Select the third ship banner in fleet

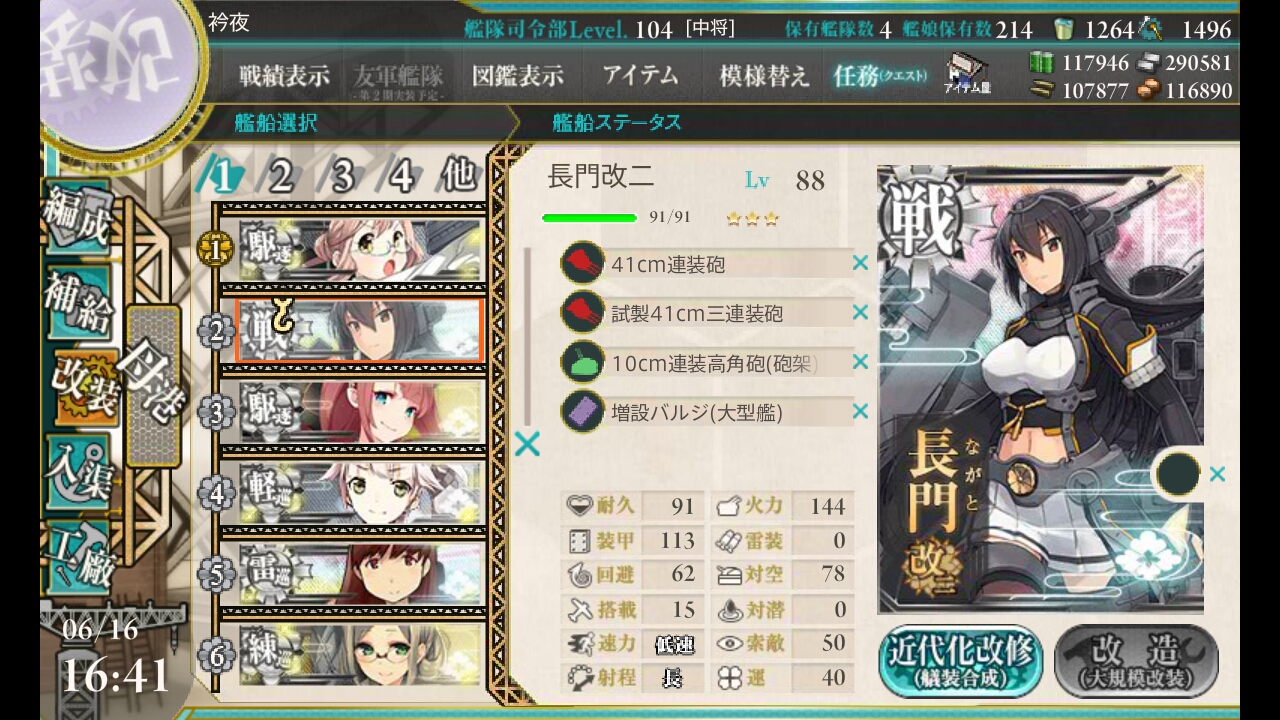point(360,411)
